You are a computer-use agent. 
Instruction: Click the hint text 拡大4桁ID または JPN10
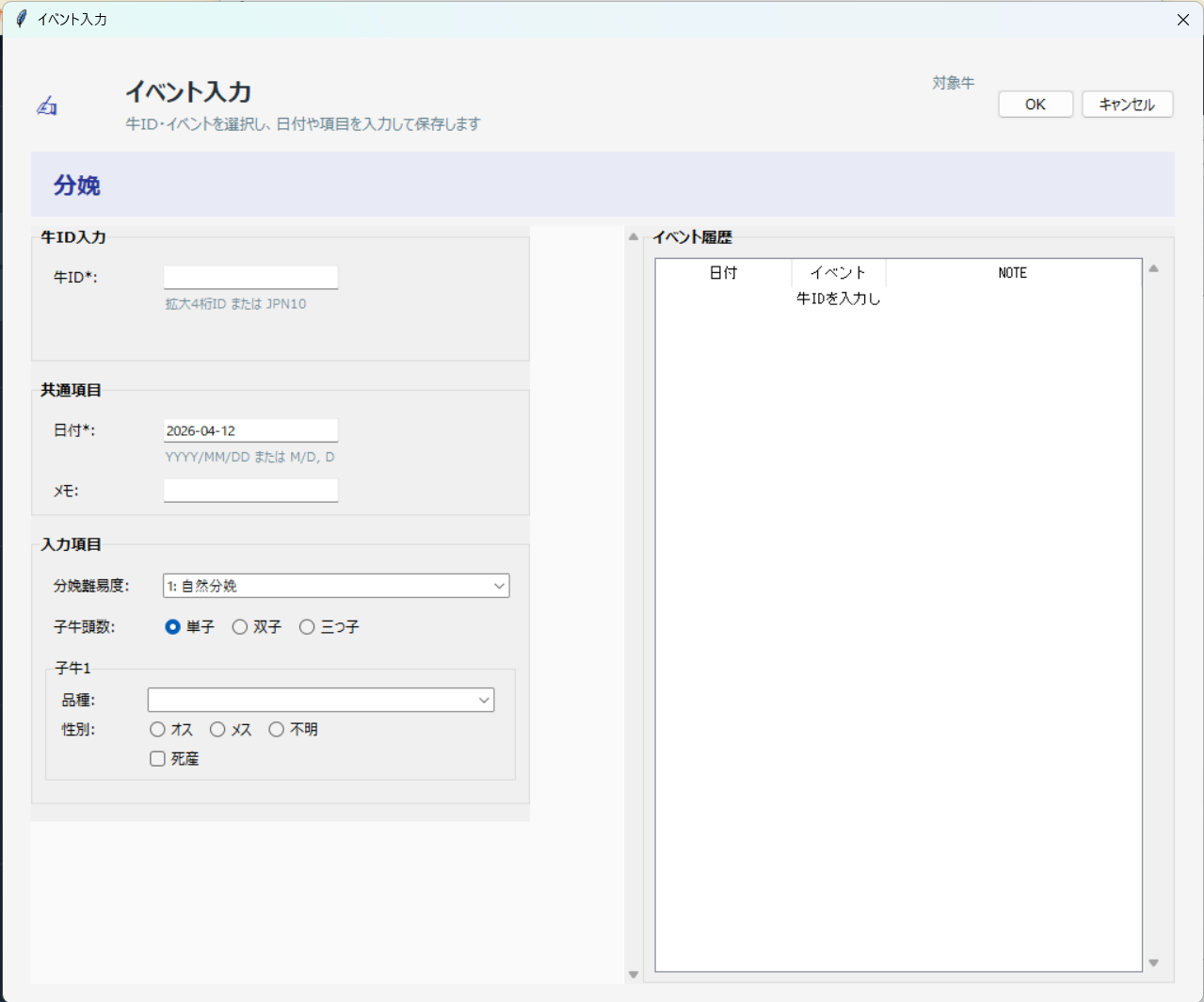235,304
